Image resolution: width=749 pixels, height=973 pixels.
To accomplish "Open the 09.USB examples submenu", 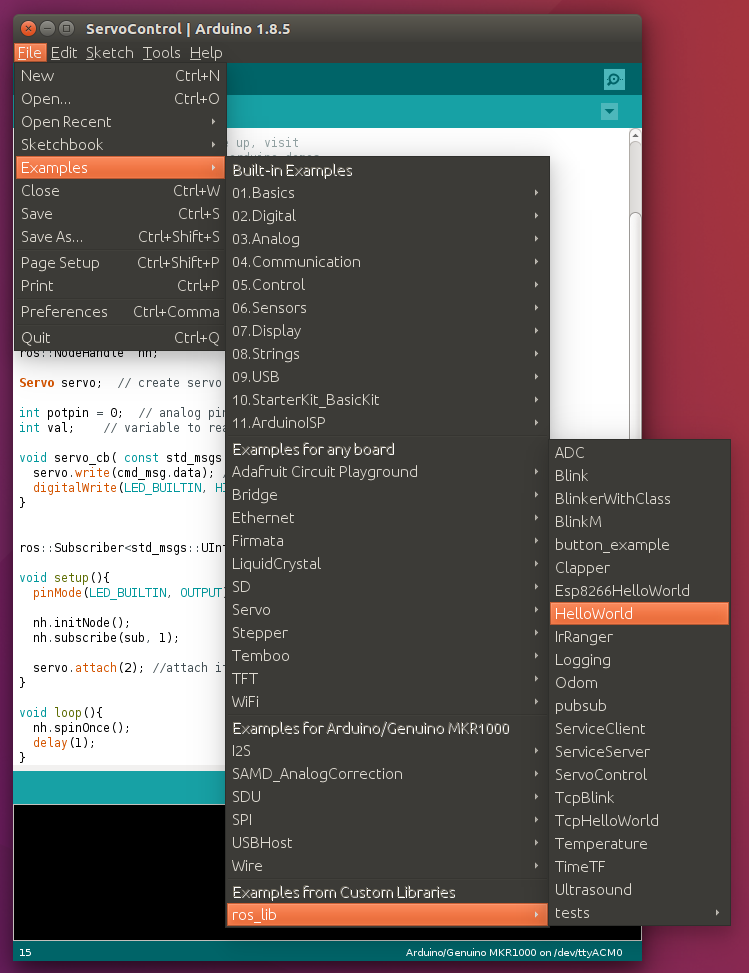I will coord(387,377).
